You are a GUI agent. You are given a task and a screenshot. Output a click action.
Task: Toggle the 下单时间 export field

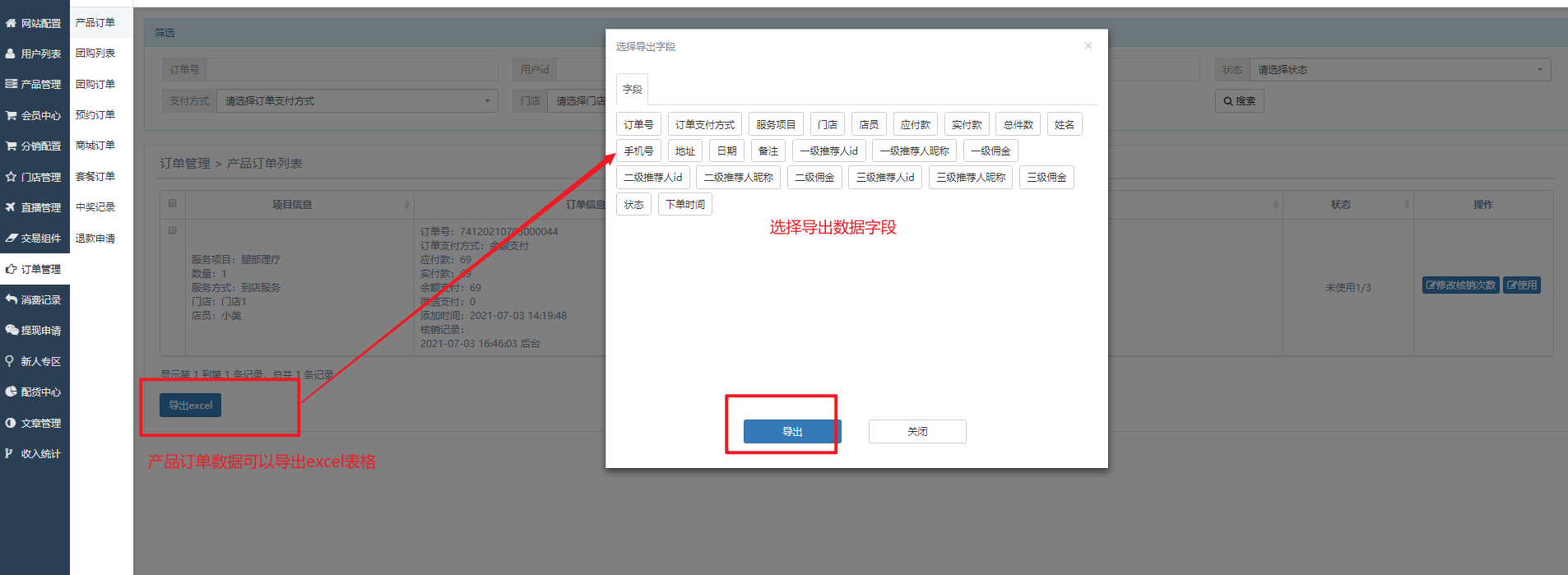pos(685,204)
